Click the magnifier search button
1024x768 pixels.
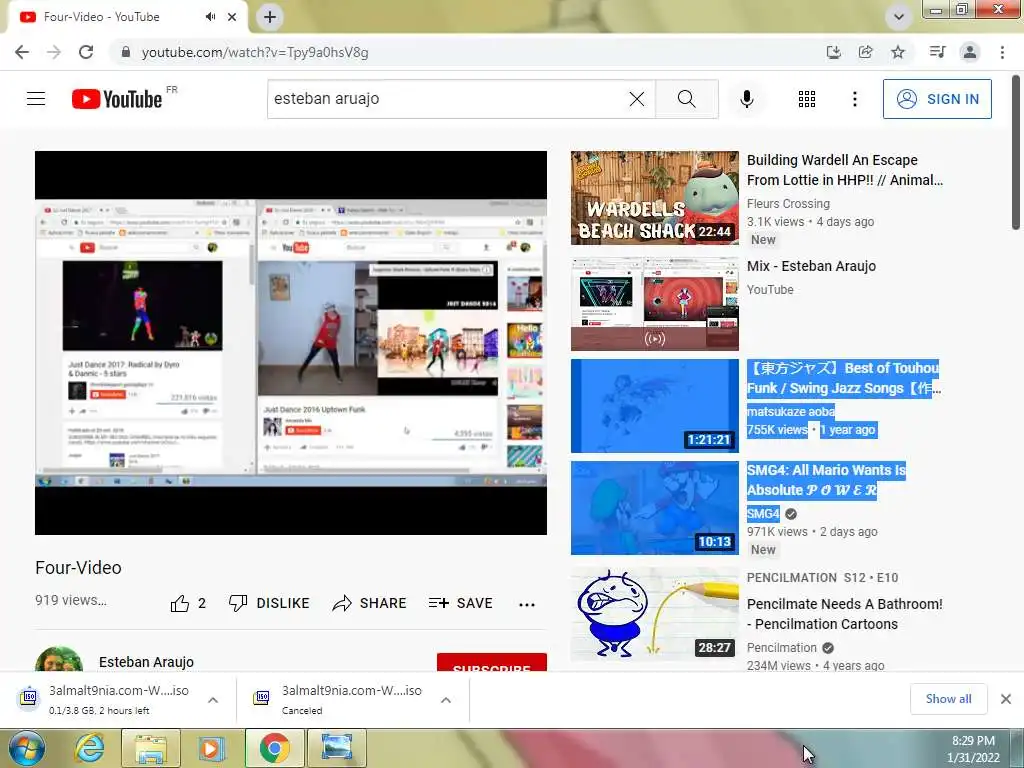(x=686, y=99)
